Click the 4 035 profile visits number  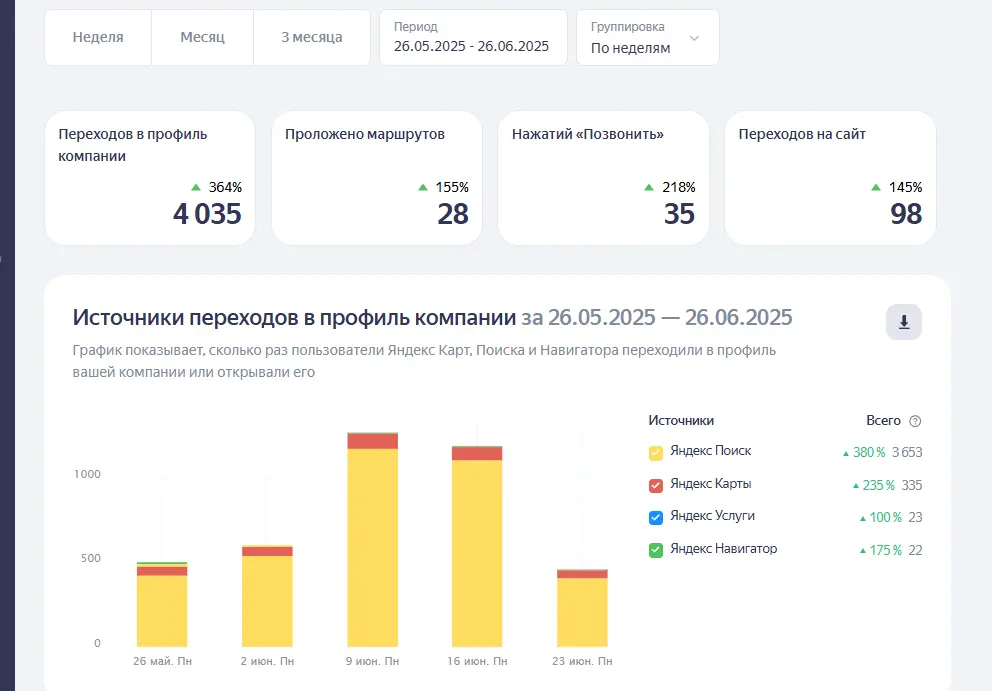[x=208, y=214]
